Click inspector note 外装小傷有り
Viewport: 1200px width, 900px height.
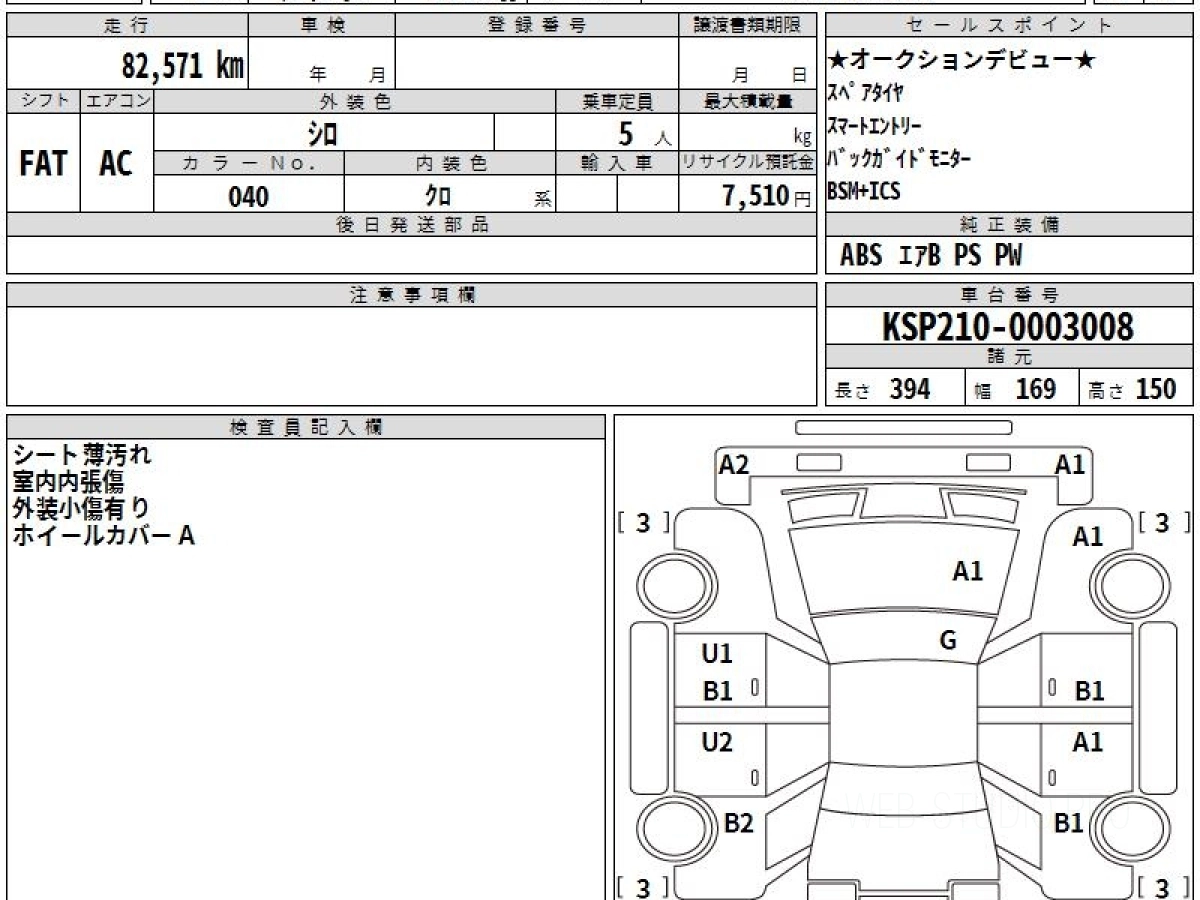click(81, 508)
